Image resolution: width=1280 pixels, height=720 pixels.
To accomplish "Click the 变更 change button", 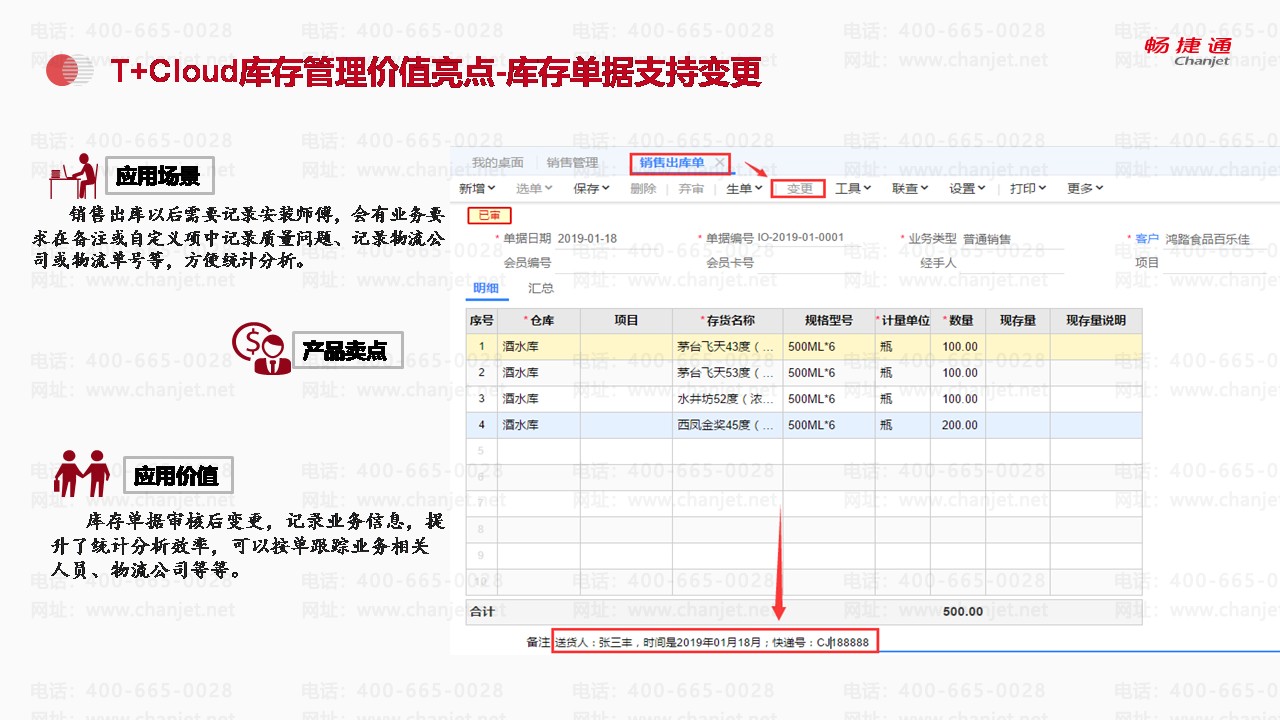I will [x=800, y=188].
